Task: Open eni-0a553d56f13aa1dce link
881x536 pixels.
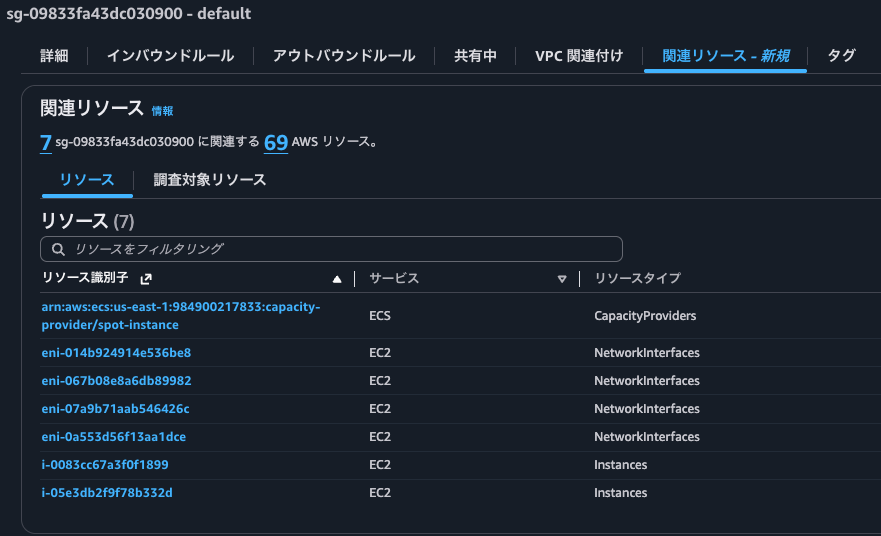Action: (x=113, y=437)
